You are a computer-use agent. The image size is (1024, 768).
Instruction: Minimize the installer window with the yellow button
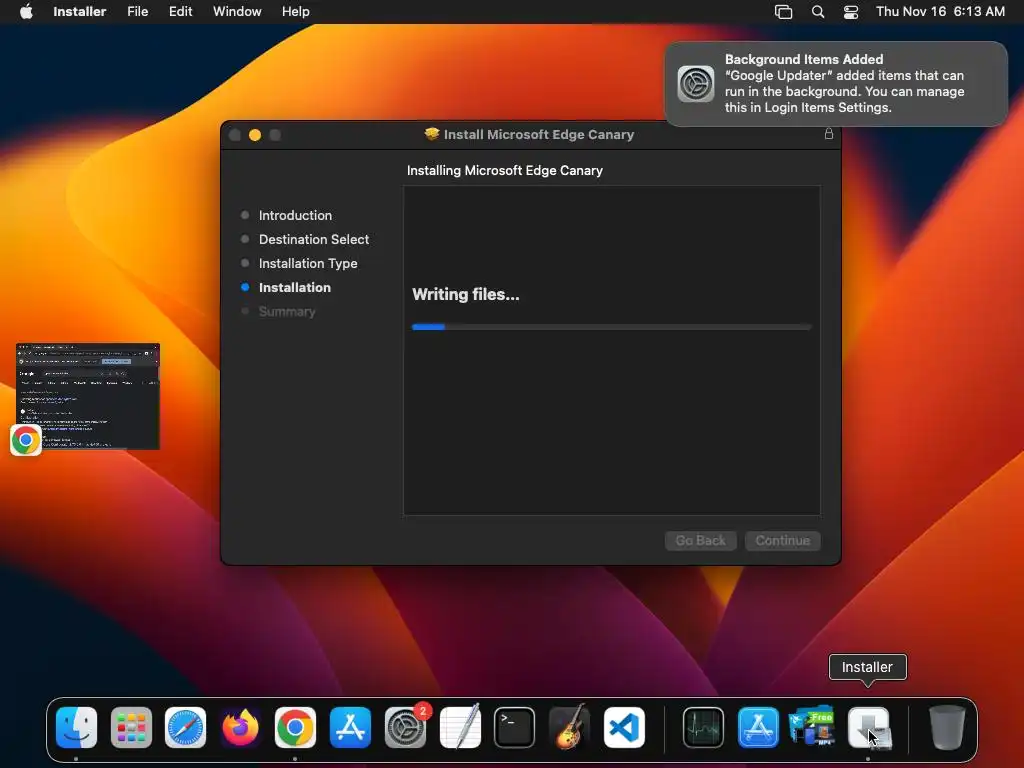pos(255,135)
